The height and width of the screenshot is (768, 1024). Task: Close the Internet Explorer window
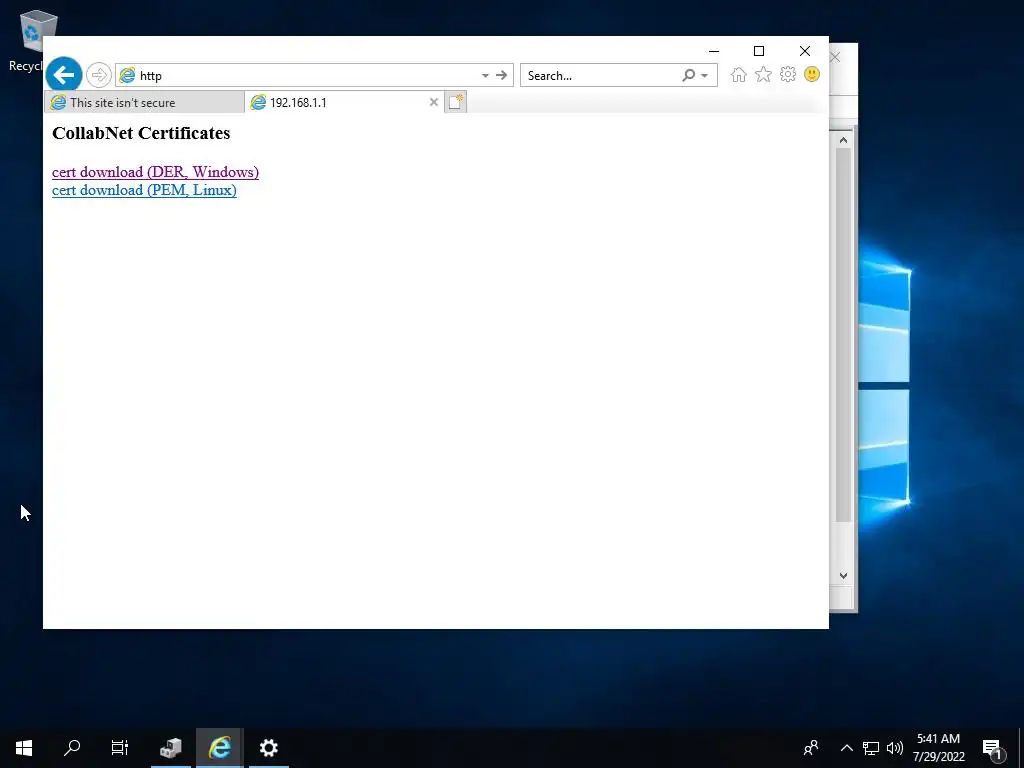[805, 51]
